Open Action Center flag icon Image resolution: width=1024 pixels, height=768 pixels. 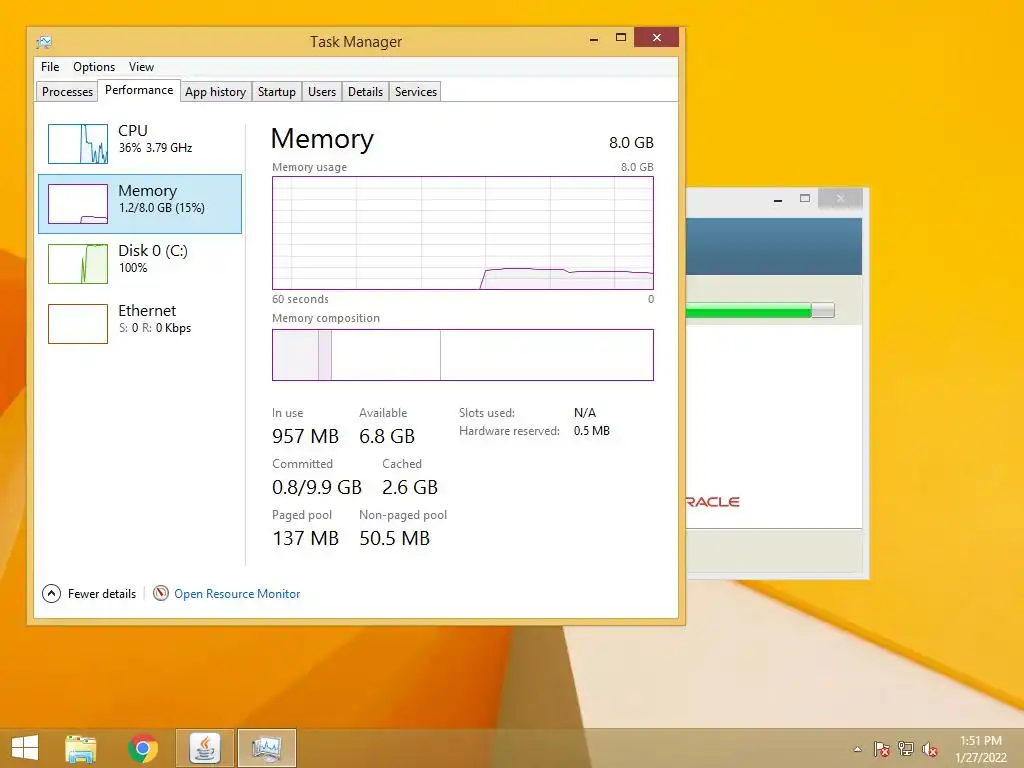pos(881,749)
